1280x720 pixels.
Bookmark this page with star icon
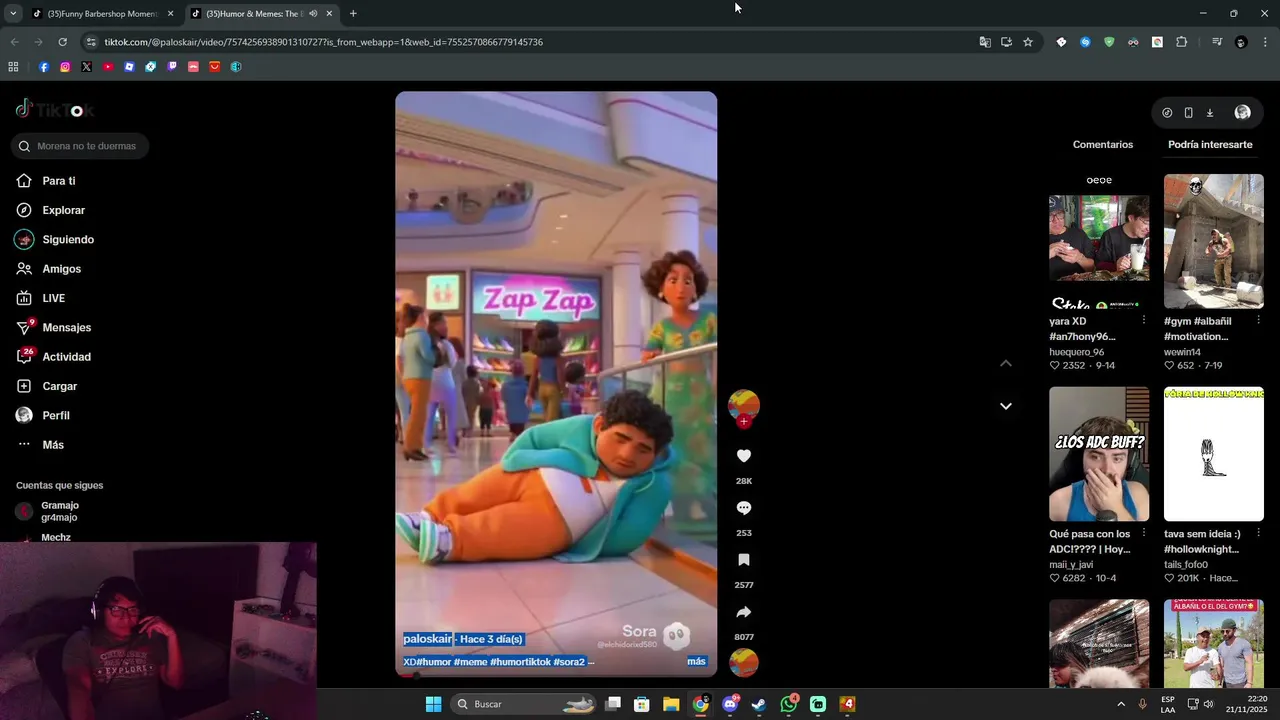pyautogui.click(x=1028, y=42)
